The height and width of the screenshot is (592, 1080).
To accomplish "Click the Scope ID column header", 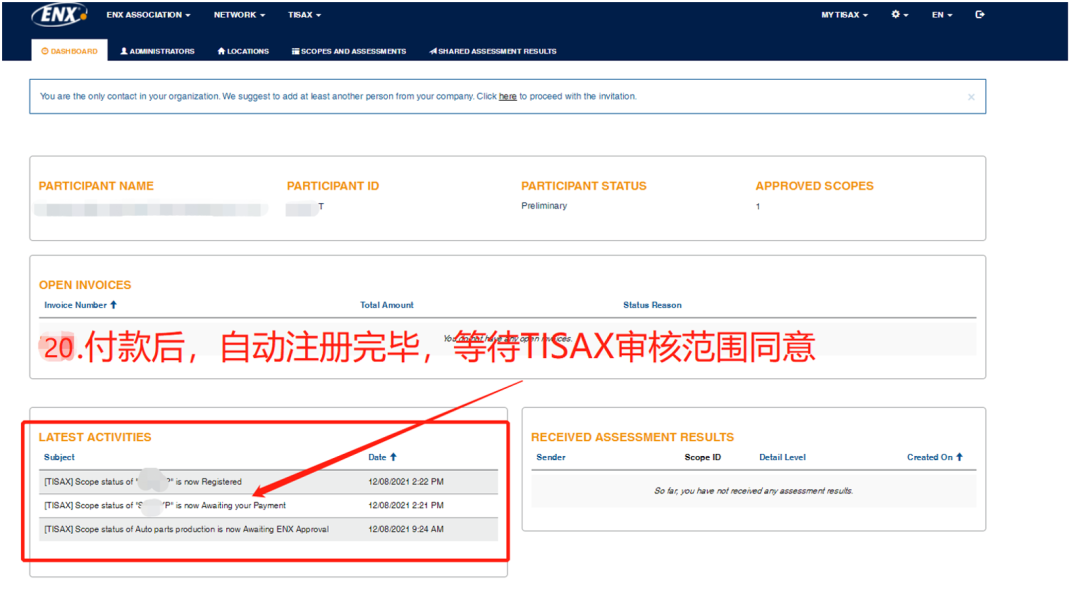I will point(703,457).
